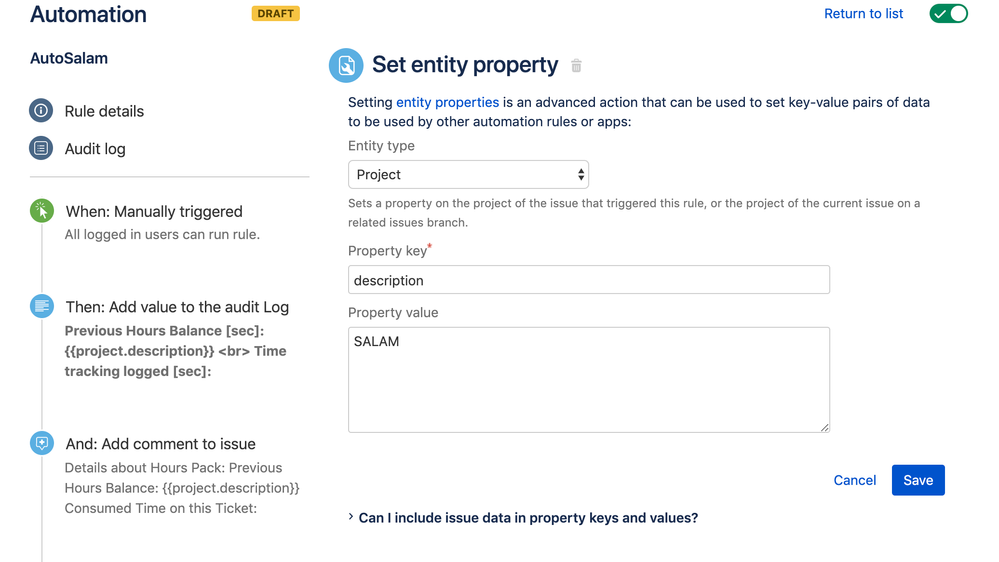Click the Property value SALAM textarea
The height and width of the screenshot is (562, 999).
click(589, 380)
